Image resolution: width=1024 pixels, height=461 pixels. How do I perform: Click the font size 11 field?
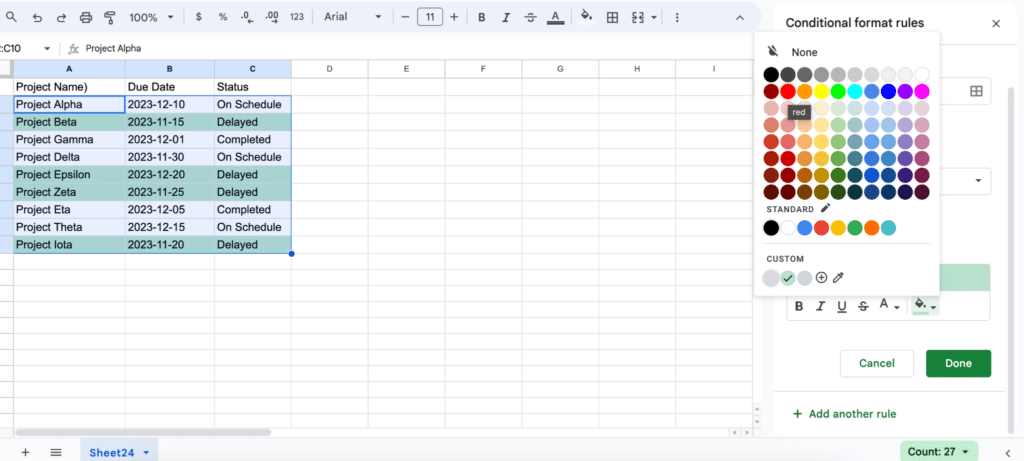429,17
